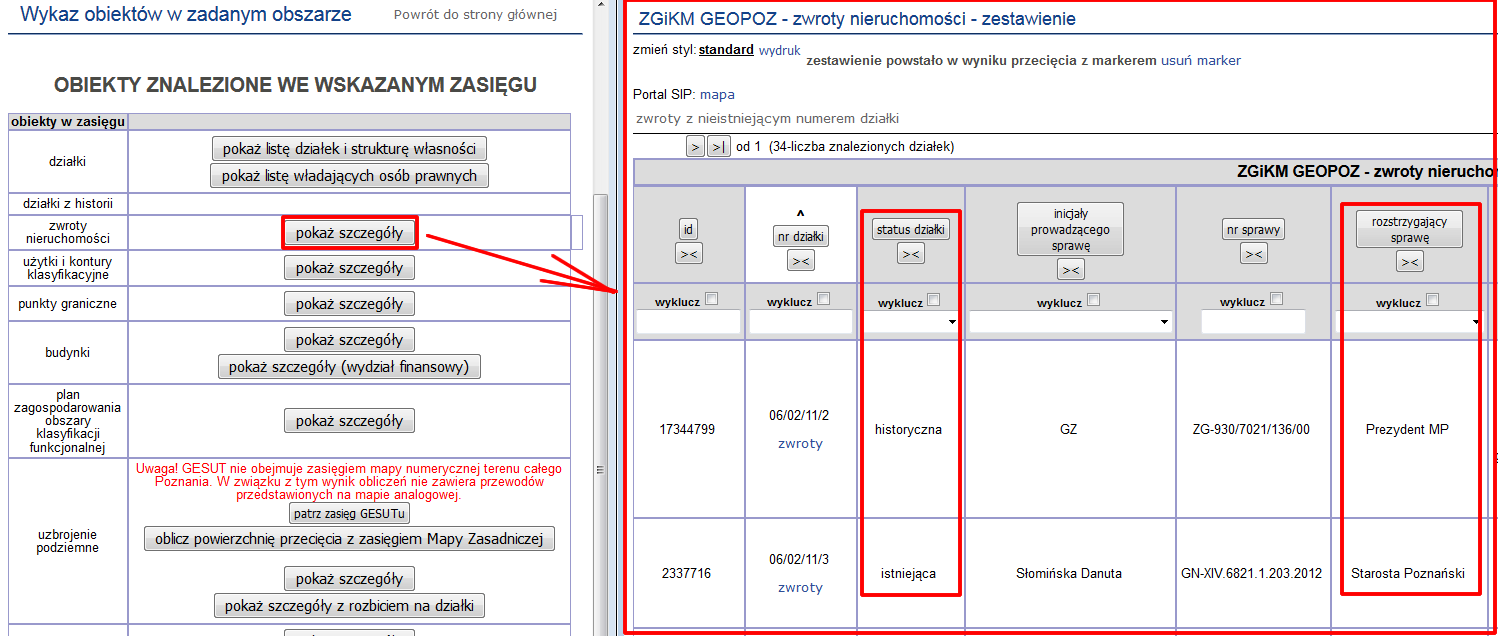The width and height of the screenshot is (1498, 636).
Task: Click the '><' button under inicjały prowadzącego sprawę
Action: point(1070,269)
